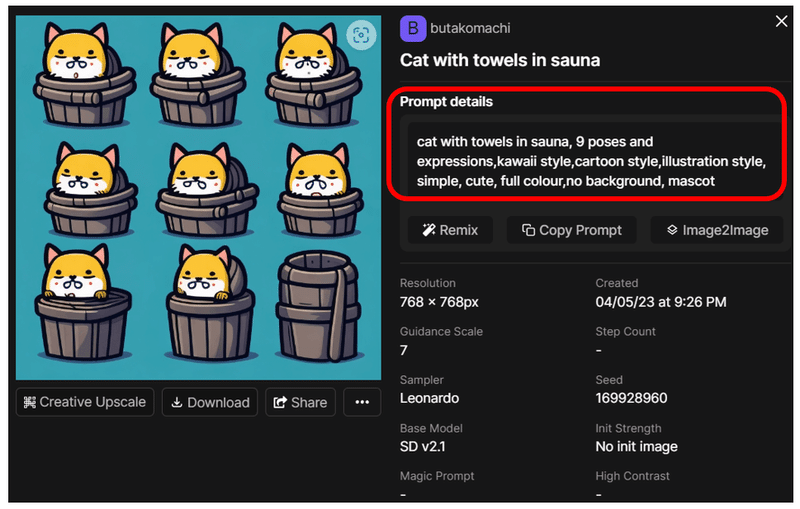Select the created date 04/05/23 at 9:26 PM
800x509 pixels.
coord(660,302)
